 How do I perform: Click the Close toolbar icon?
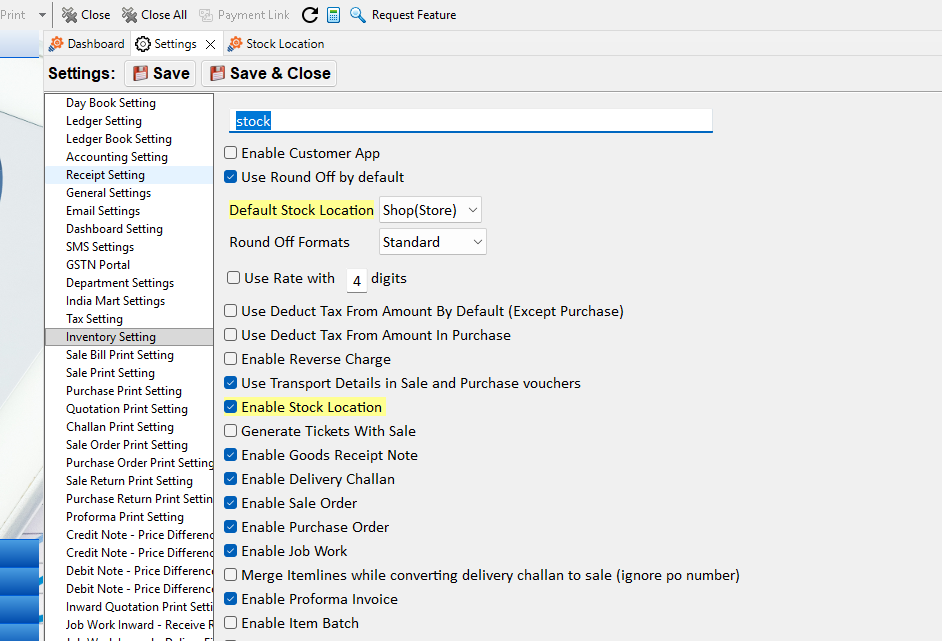point(69,15)
